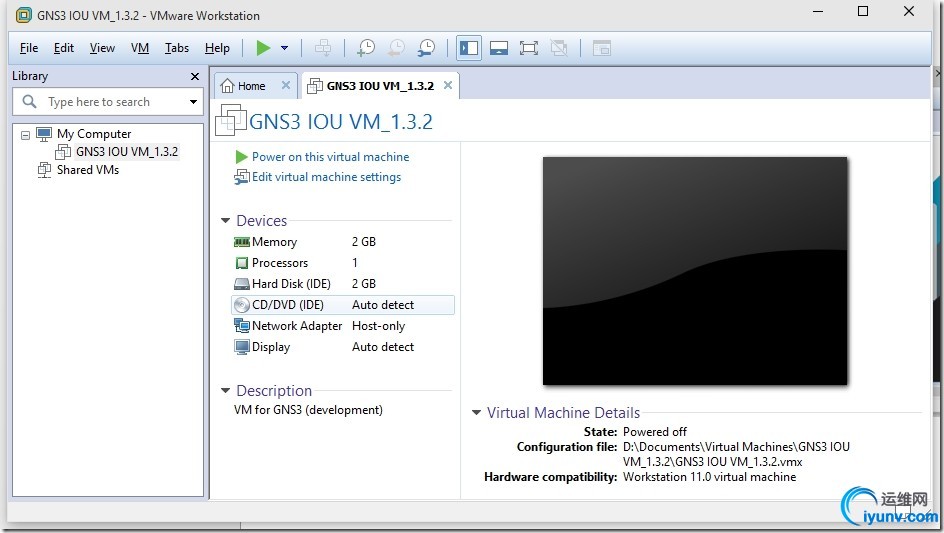Open the VM menu

click(x=140, y=48)
